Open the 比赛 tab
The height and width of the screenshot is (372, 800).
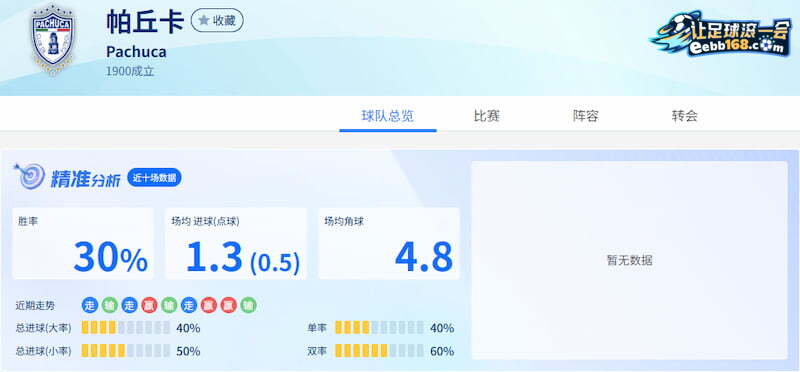point(486,116)
